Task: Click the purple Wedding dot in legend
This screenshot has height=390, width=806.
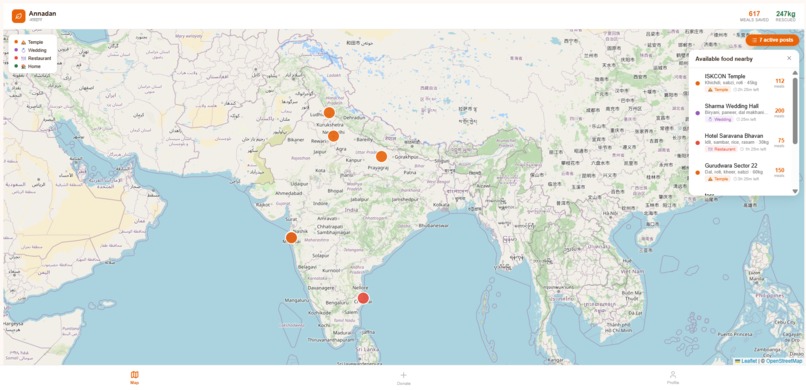Action: (x=16, y=50)
